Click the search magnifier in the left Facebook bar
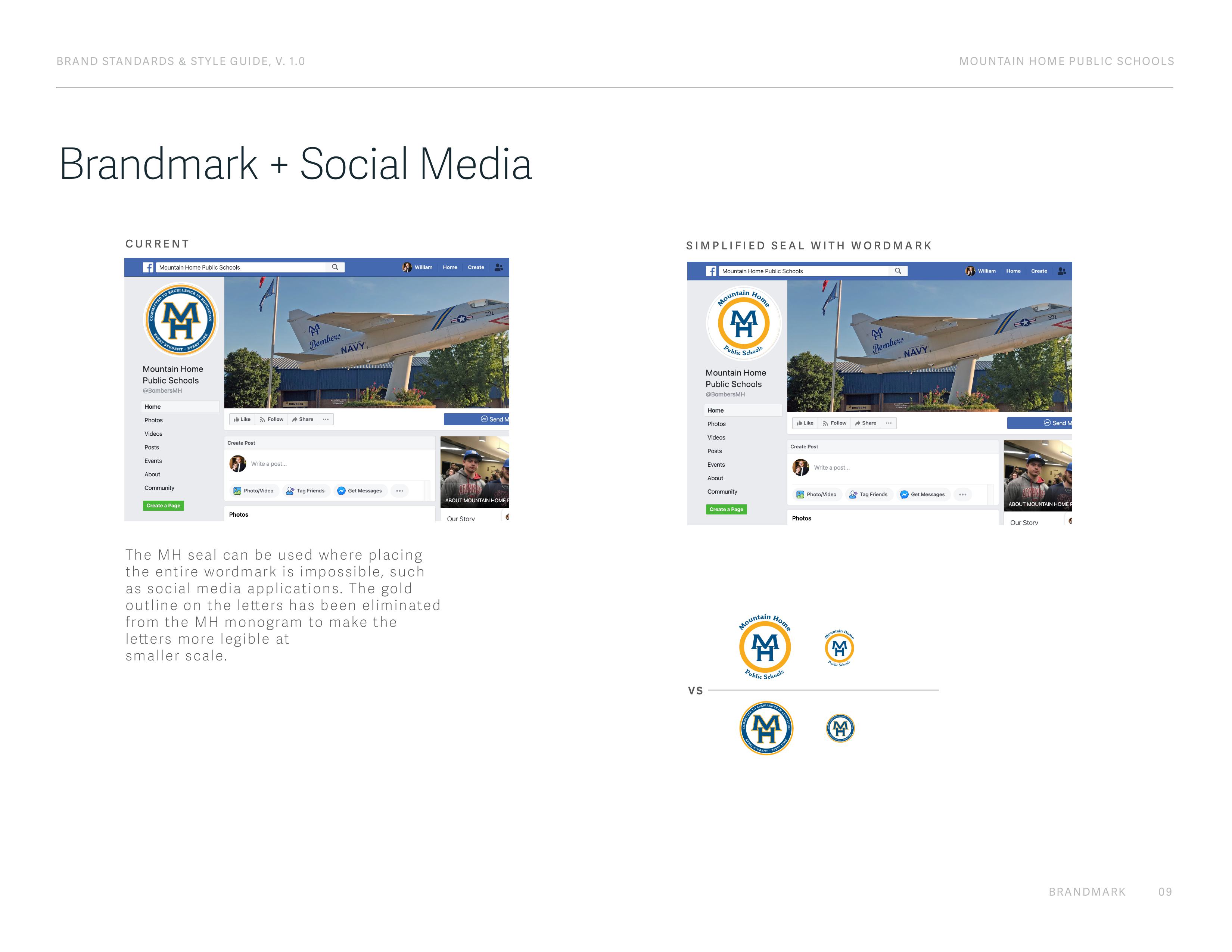 (x=335, y=267)
